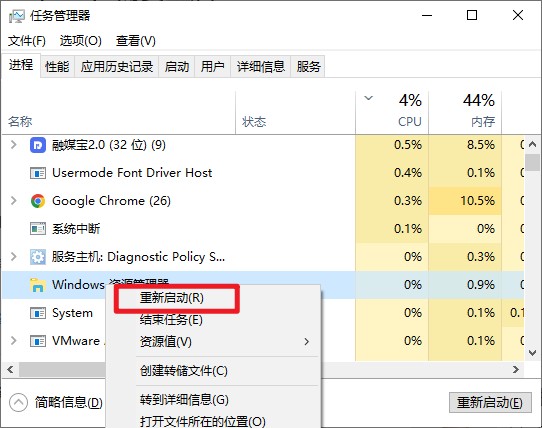Expand the Google Chrome process group

coord(13,201)
